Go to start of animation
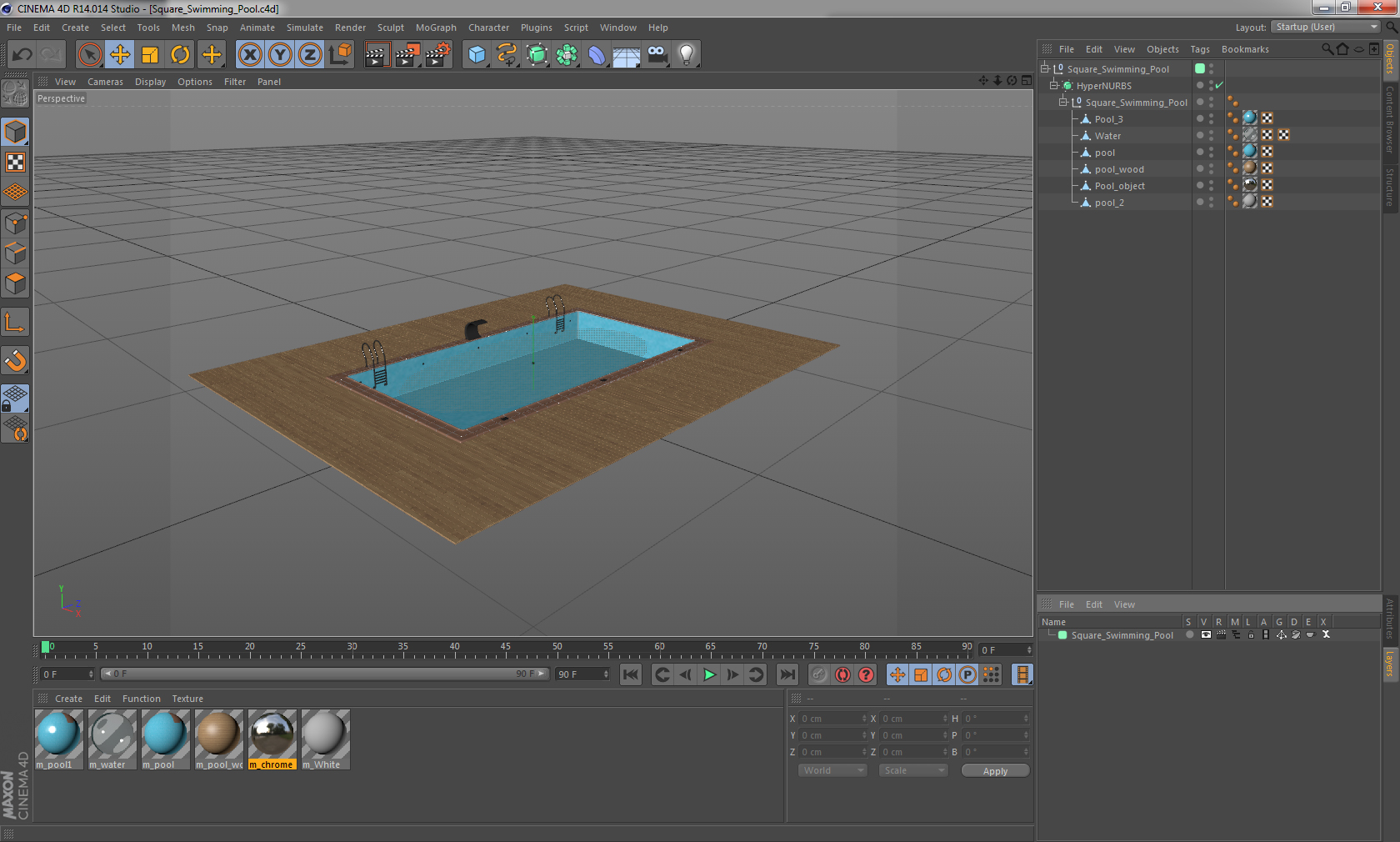 [631, 674]
